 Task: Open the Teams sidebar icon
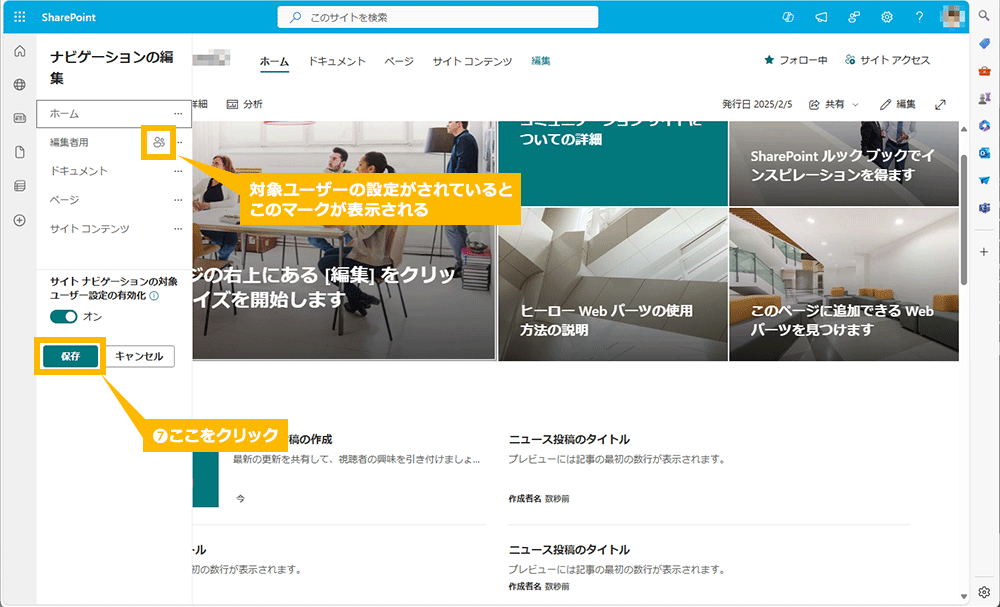984,208
